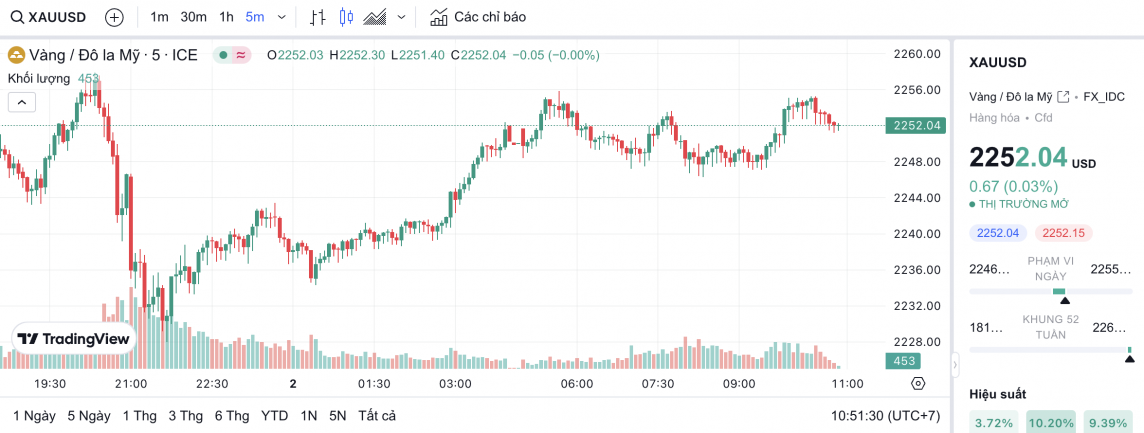Image resolution: width=1144 pixels, height=433 pixels.
Task: Collapse the chart legend with the caret button
Action: pos(22,101)
